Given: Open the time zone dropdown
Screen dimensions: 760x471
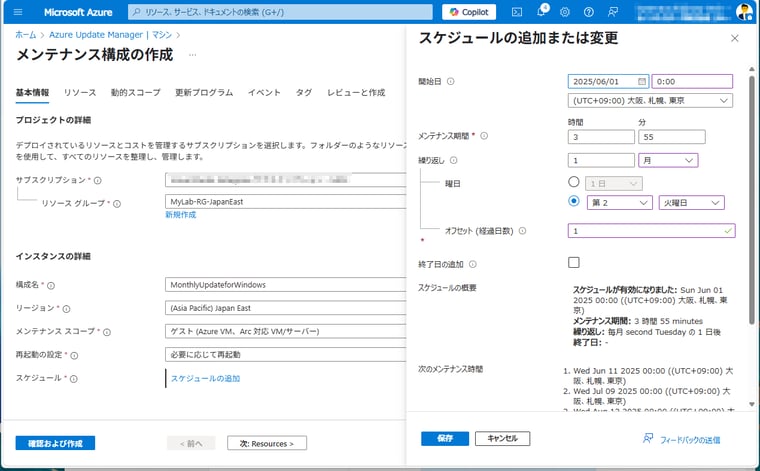Looking at the screenshot, I should coord(650,101).
